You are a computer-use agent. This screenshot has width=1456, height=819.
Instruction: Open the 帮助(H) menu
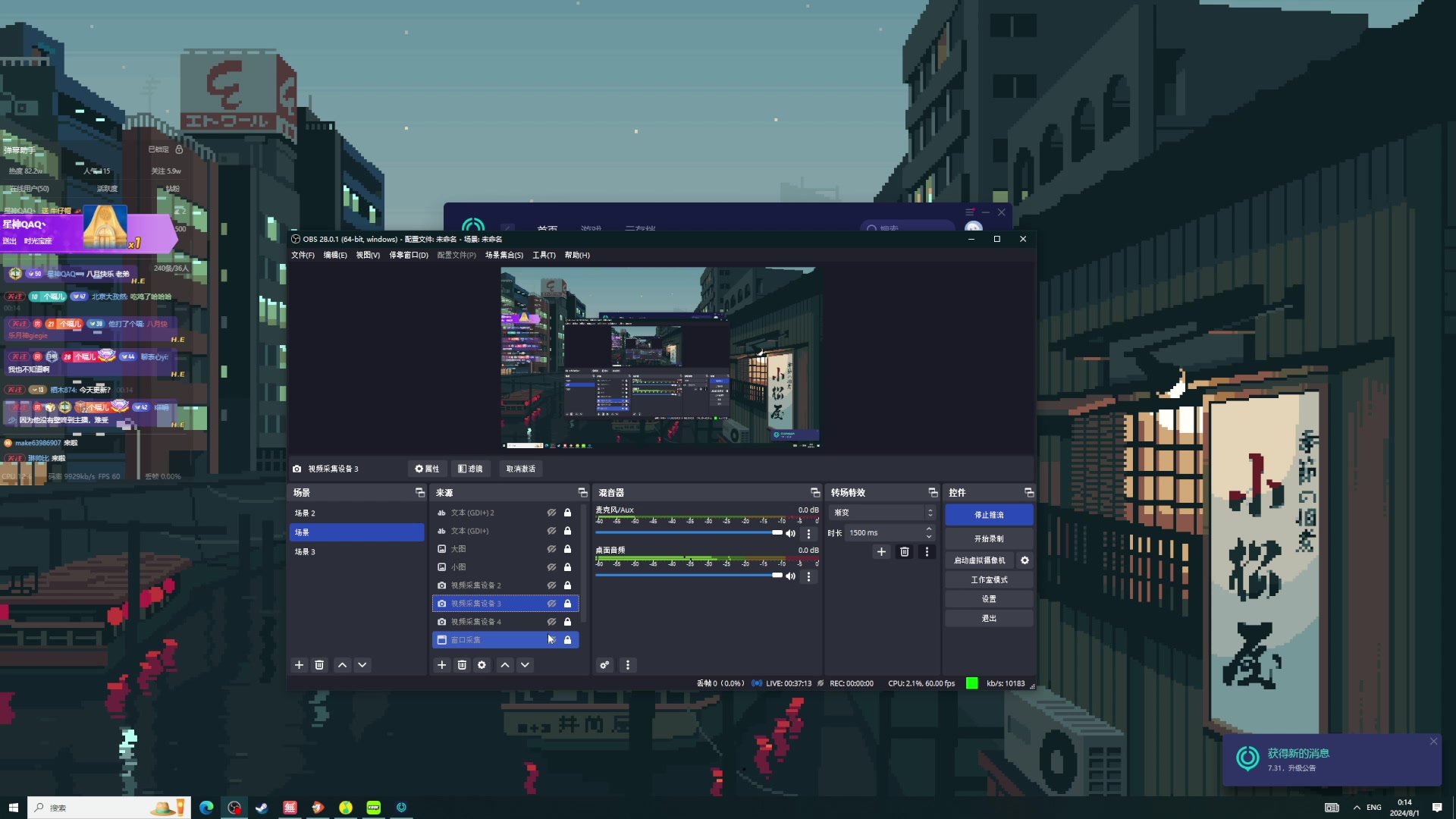[577, 256]
